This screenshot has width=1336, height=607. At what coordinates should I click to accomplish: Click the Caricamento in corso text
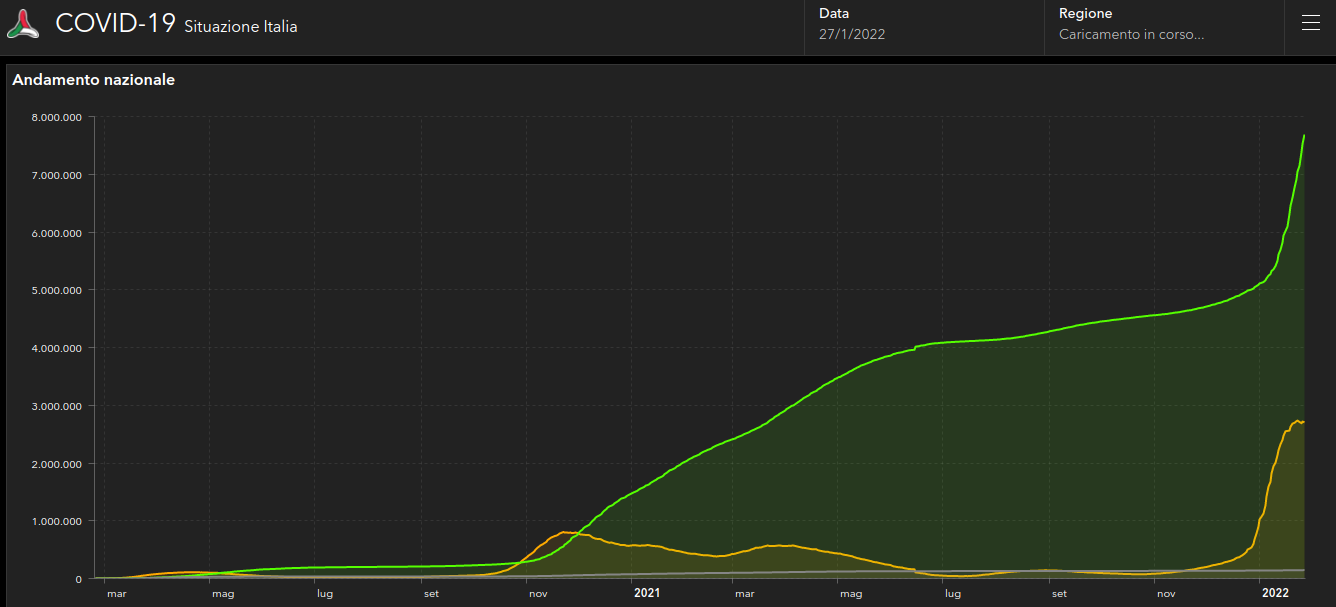click(1131, 34)
